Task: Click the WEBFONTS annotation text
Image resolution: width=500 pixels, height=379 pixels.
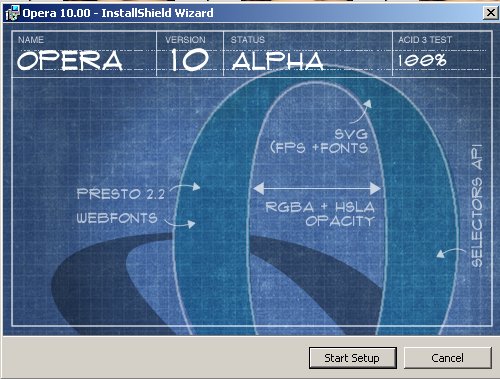Action: [117, 218]
